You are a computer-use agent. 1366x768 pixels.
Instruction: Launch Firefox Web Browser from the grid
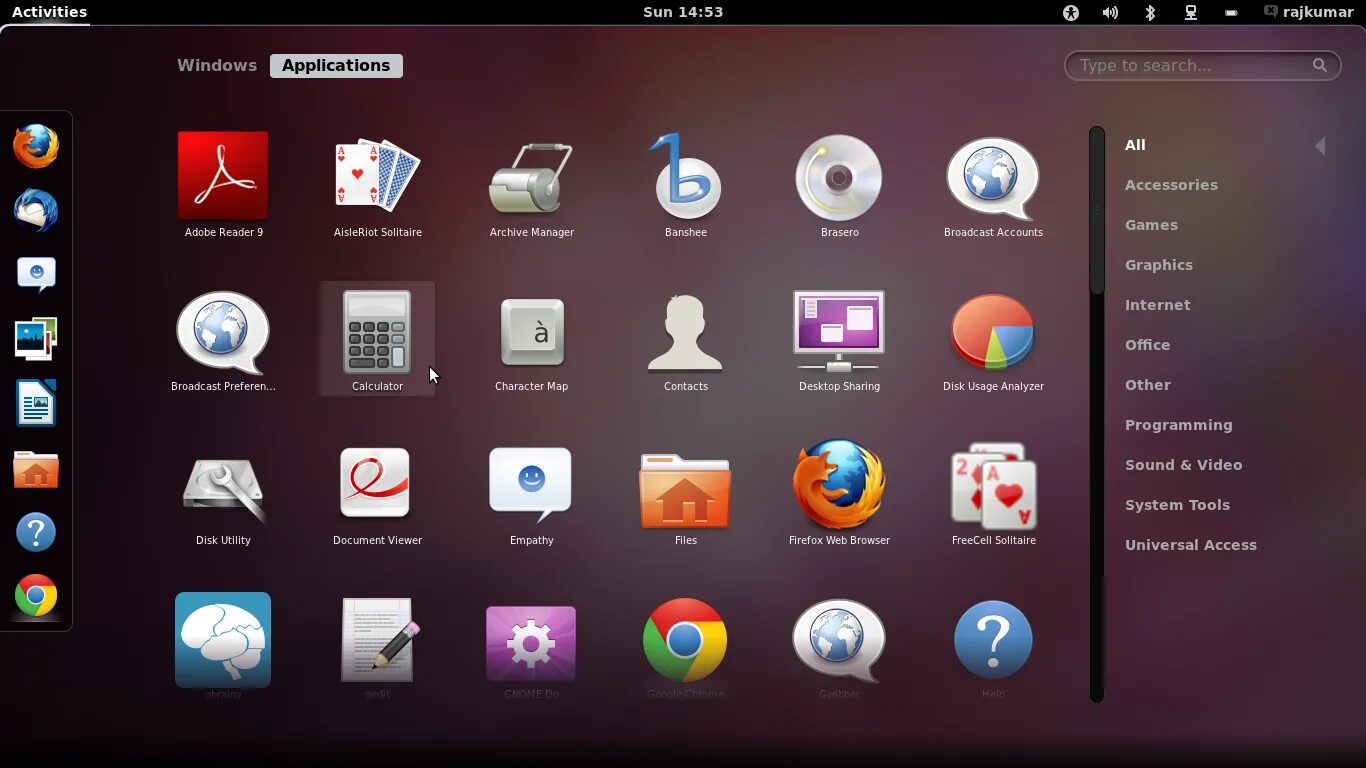(x=839, y=494)
